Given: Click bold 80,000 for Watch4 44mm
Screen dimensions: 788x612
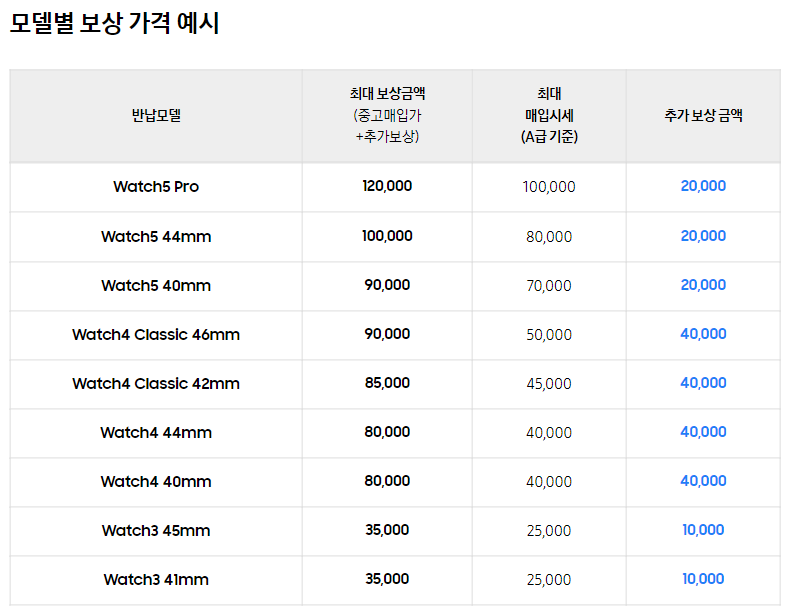Looking at the screenshot, I should coord(387,432).
